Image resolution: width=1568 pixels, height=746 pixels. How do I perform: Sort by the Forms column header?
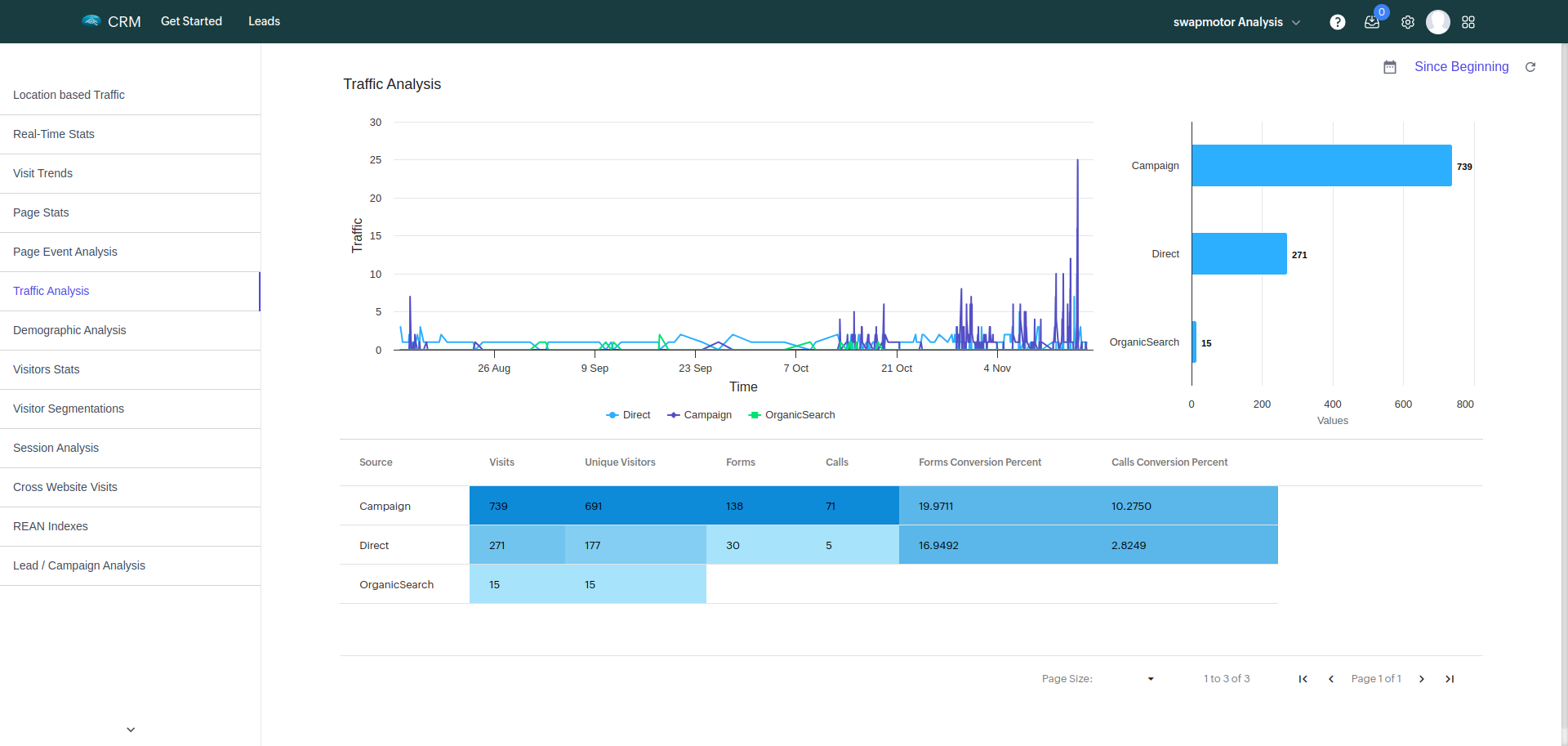click(x=741, y=462)
